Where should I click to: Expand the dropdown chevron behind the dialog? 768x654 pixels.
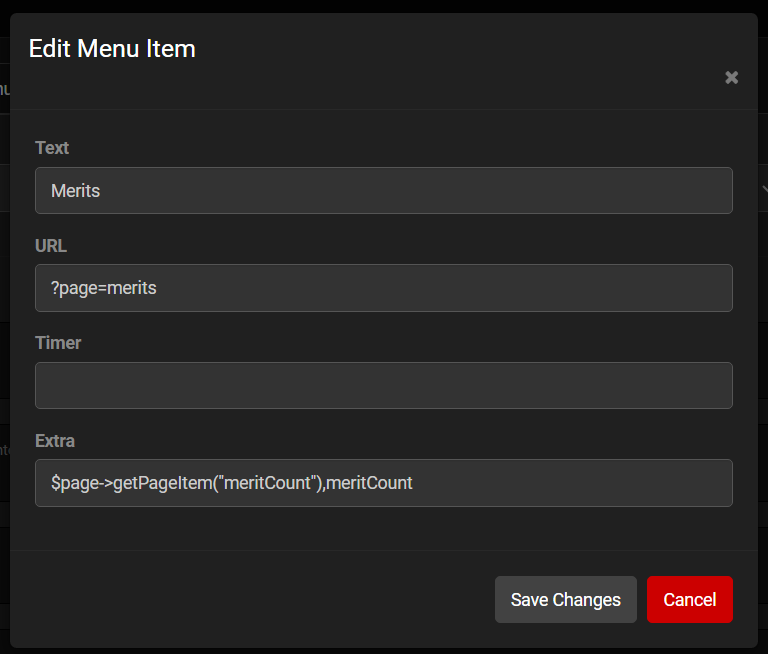(763, 189)
